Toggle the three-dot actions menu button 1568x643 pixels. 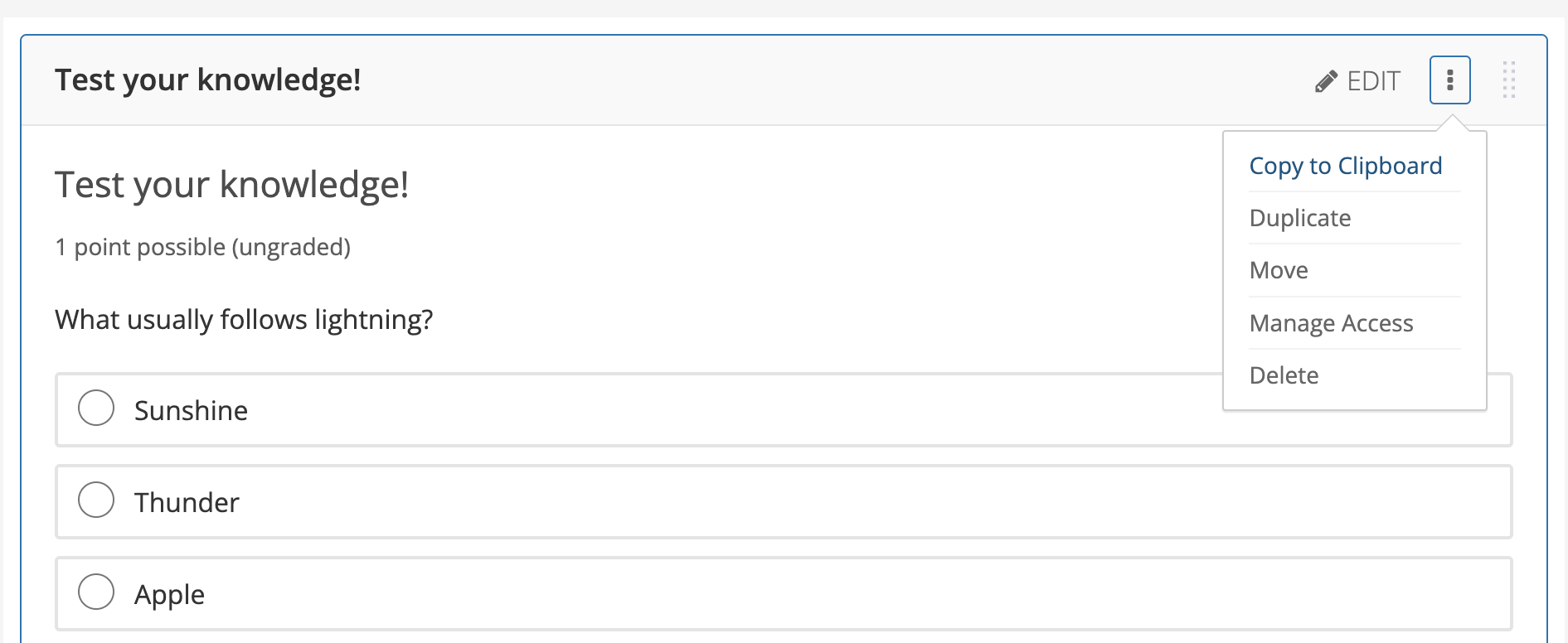tap(1449, 80)
